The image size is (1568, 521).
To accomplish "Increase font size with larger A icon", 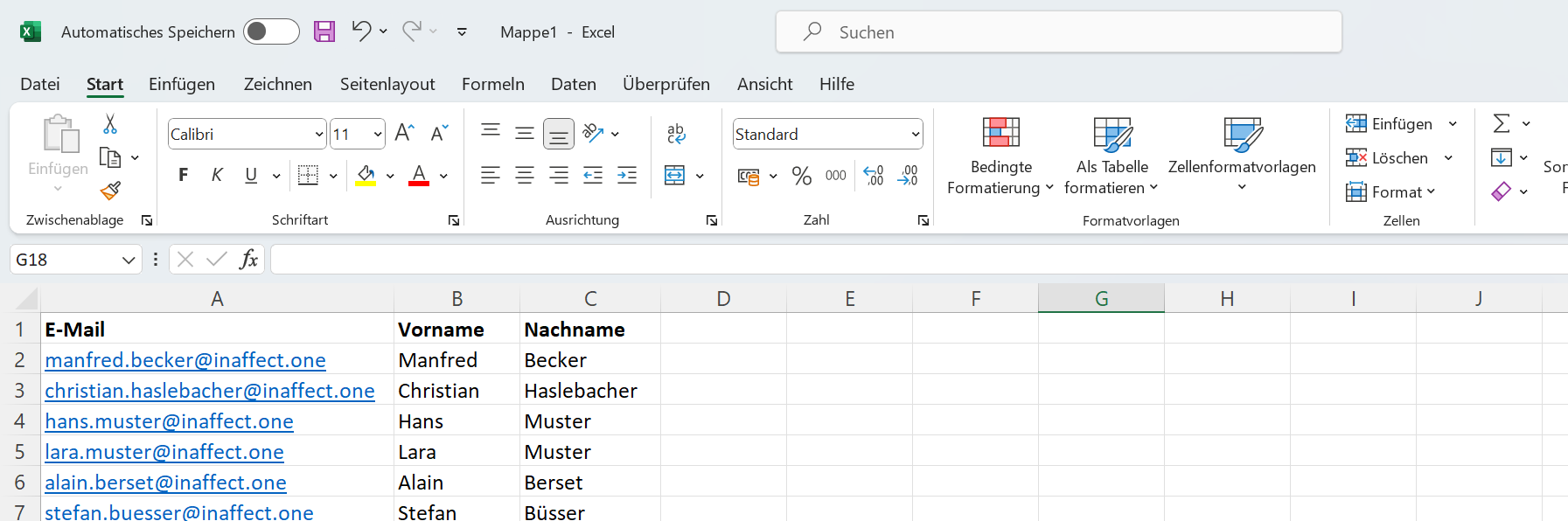I will pyautogui.click(x=404, y=133).
